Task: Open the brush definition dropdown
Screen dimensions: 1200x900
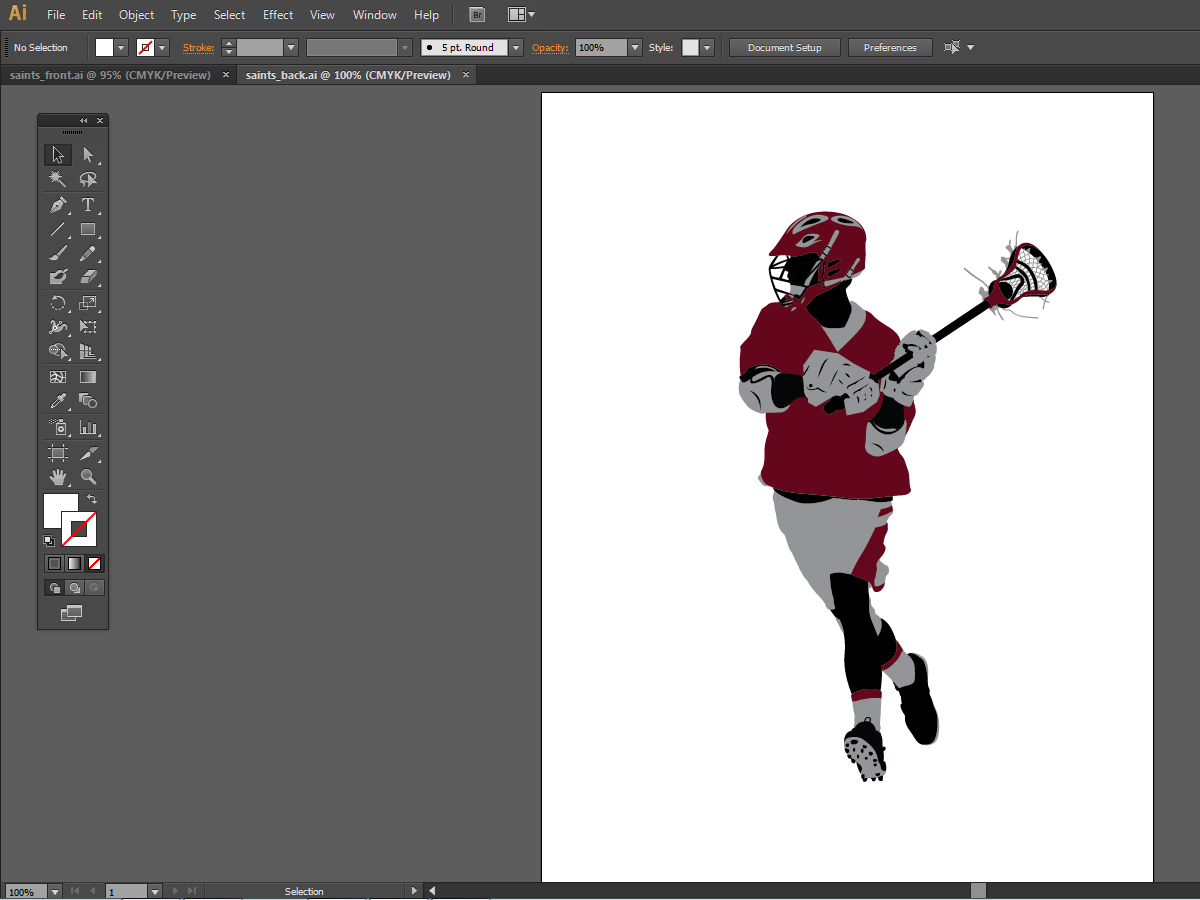Action: (516, 48)
